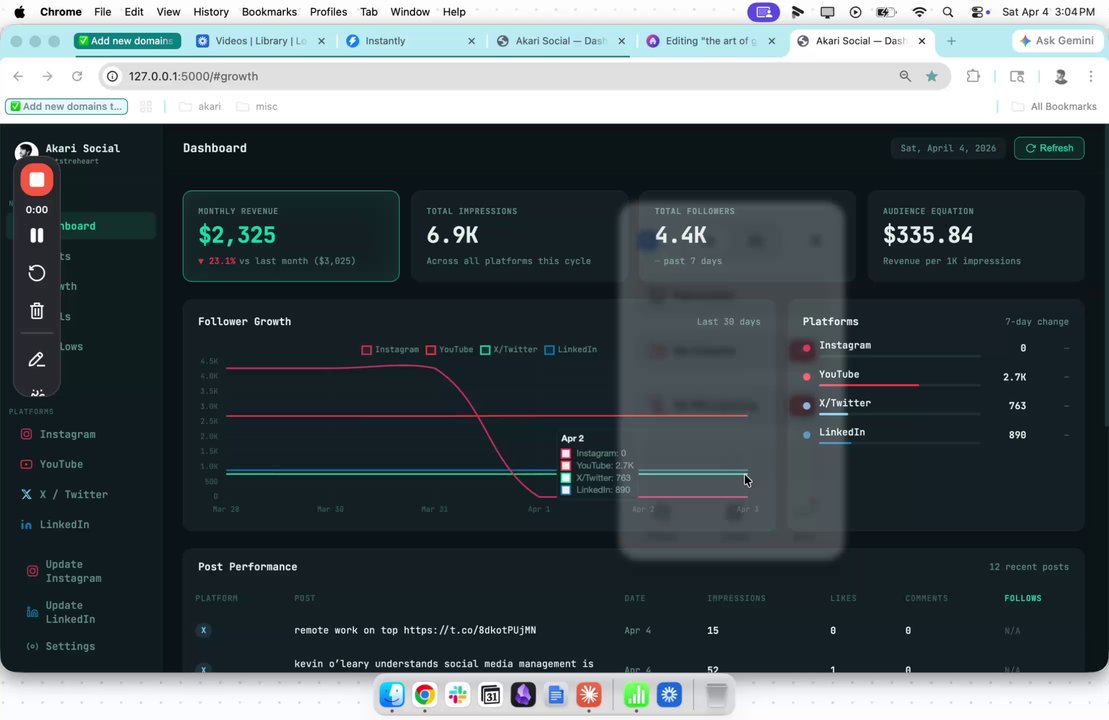
Task: Toggle YouTube series in chart legend
Action: click(x=449, y=349)
